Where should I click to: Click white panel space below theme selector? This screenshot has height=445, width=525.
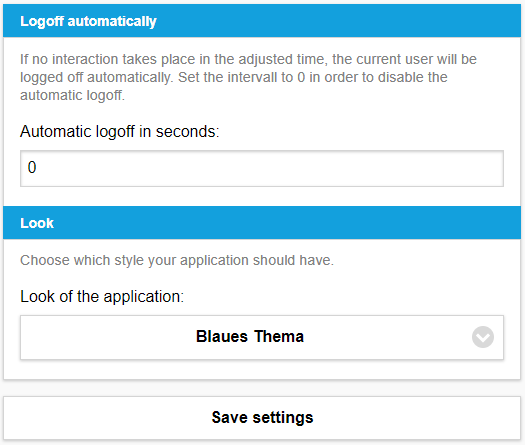click(x=262, y=369)
